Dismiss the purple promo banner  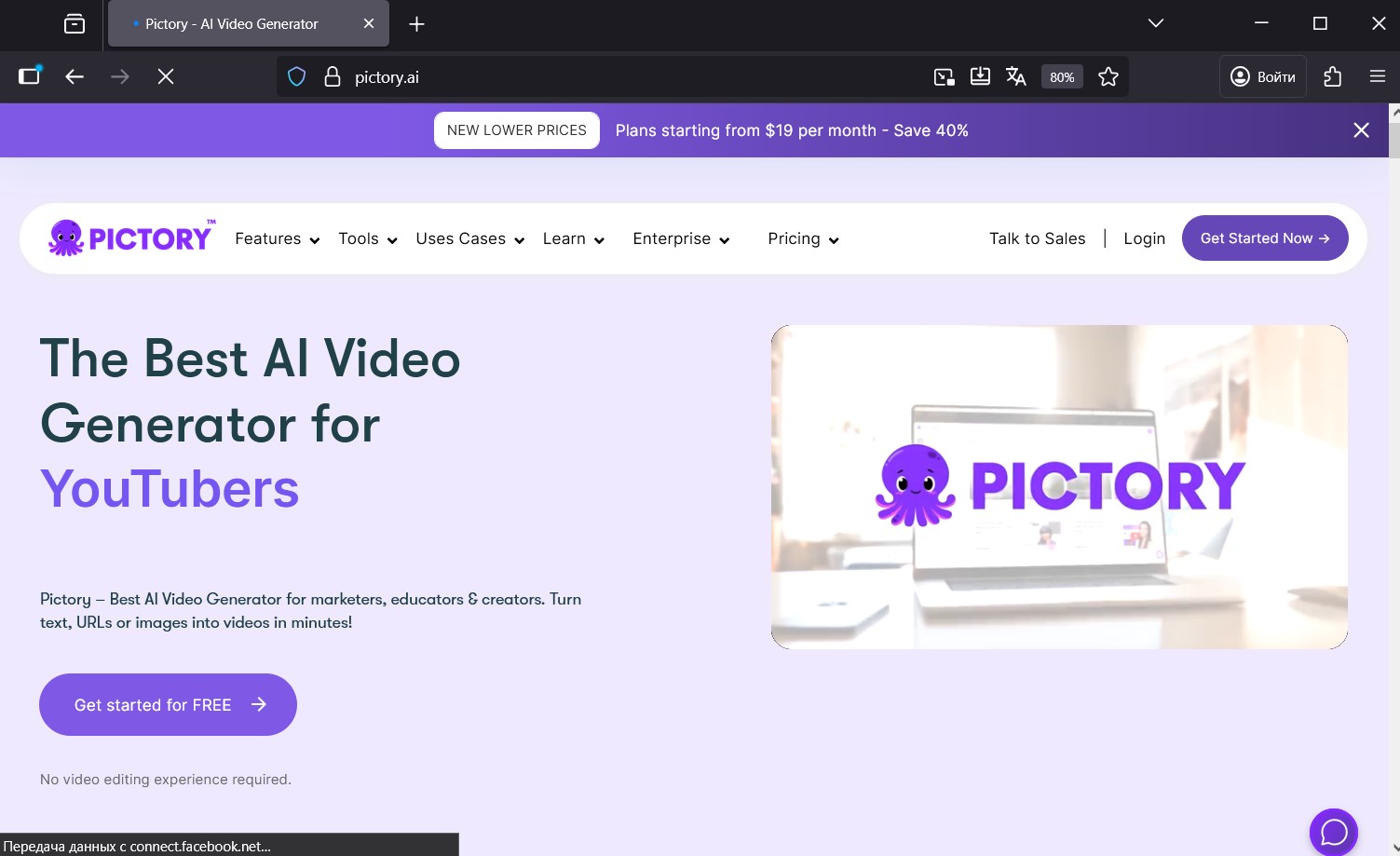(x=1361, y=130)
